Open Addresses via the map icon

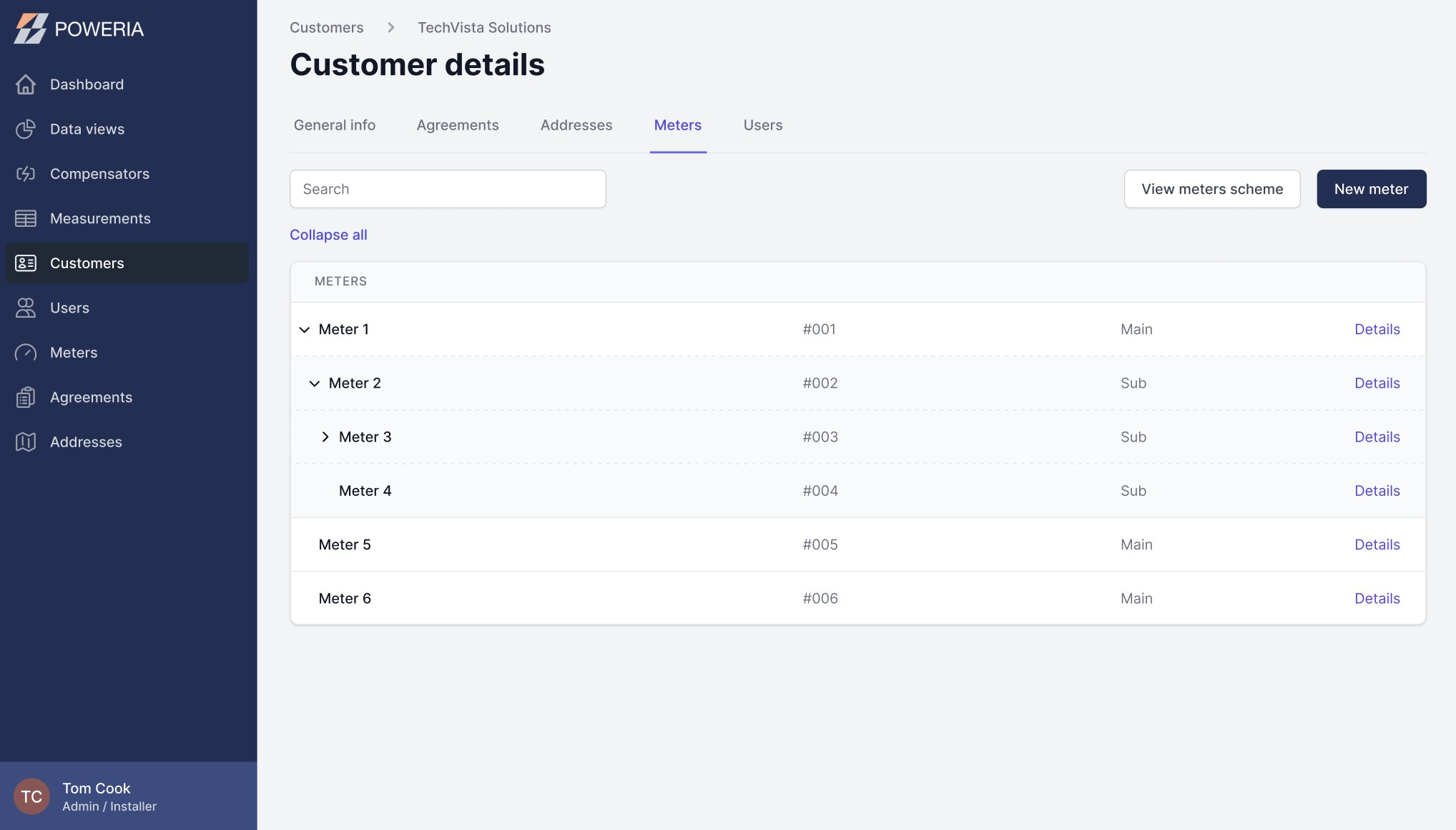(x=26, y=442)
